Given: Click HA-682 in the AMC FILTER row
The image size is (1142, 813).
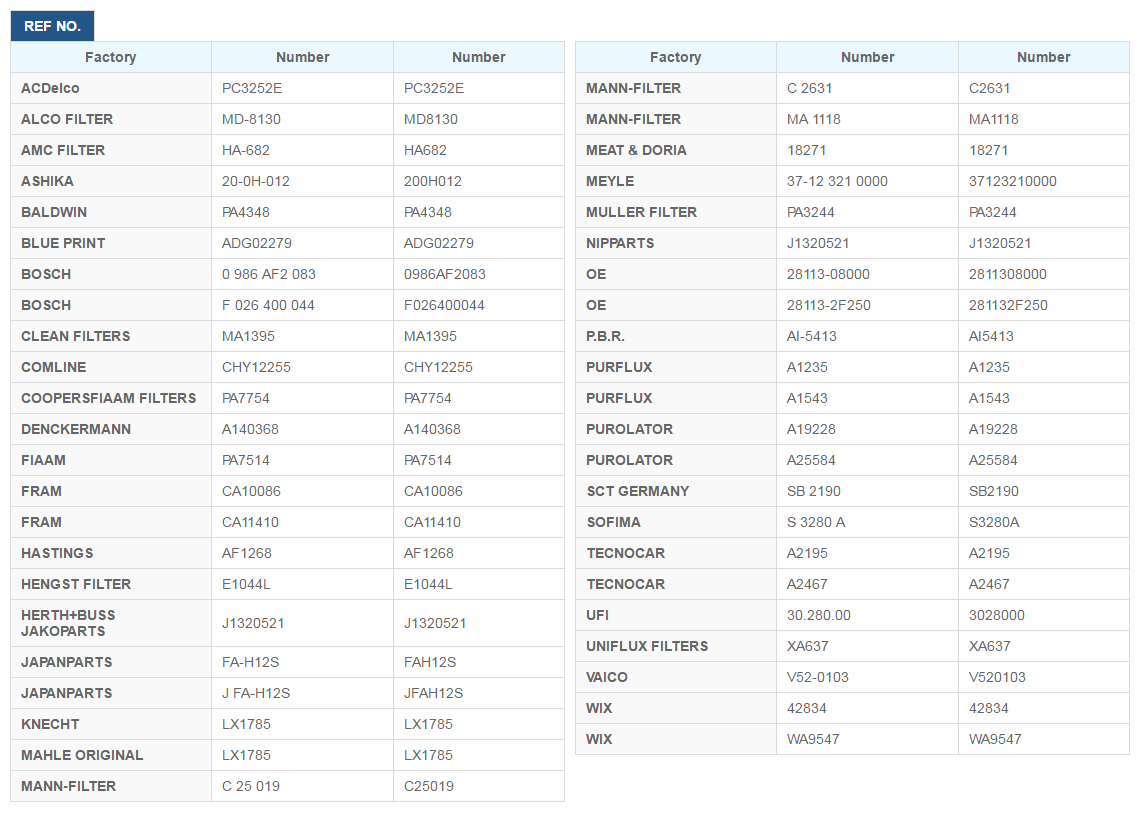Looking at the screenshot, I should coord(245,150).
